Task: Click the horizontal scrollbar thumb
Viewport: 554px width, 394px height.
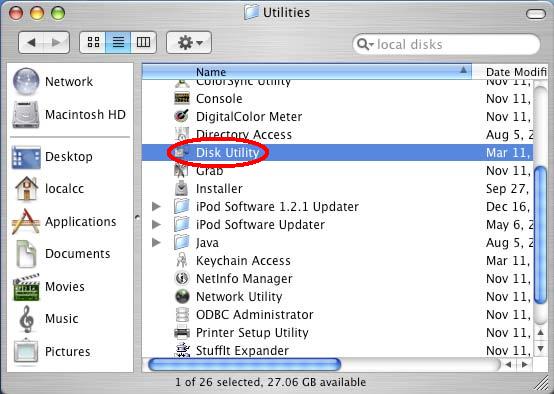Action: click(244, 364)
